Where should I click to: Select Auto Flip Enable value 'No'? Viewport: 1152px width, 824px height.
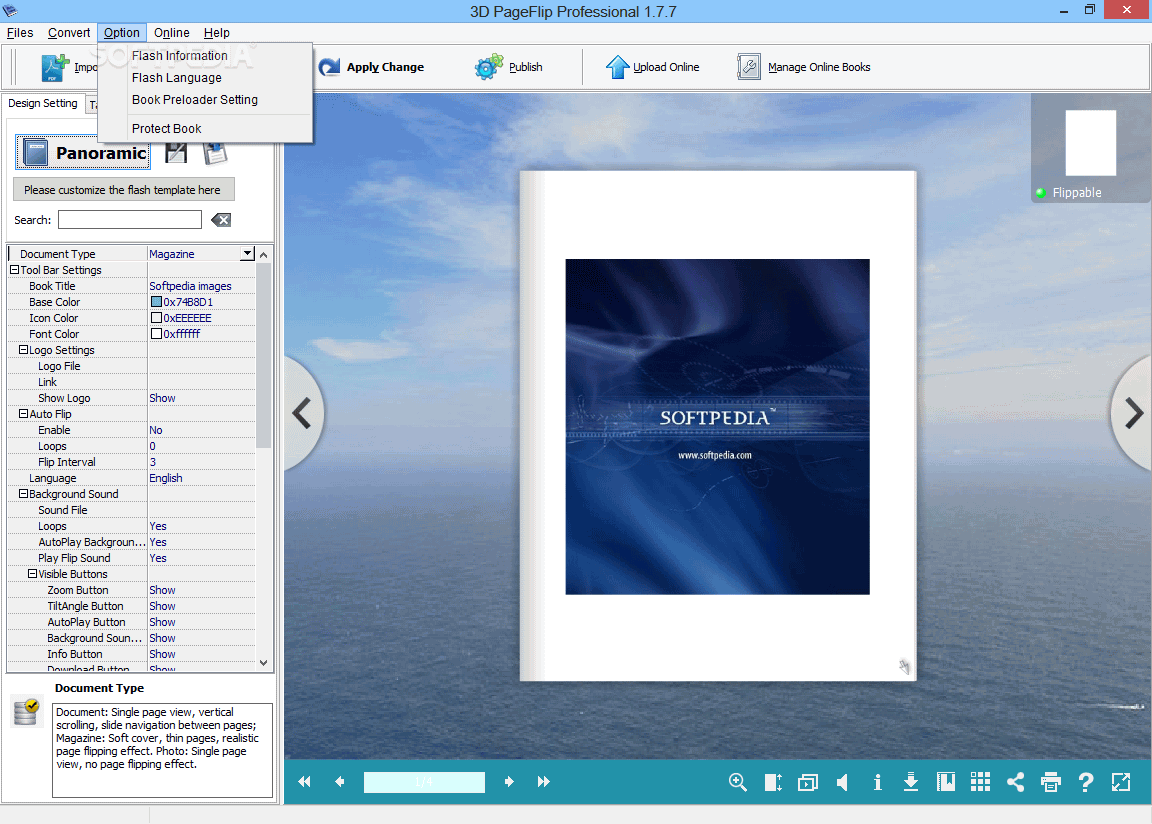point(201,430)
